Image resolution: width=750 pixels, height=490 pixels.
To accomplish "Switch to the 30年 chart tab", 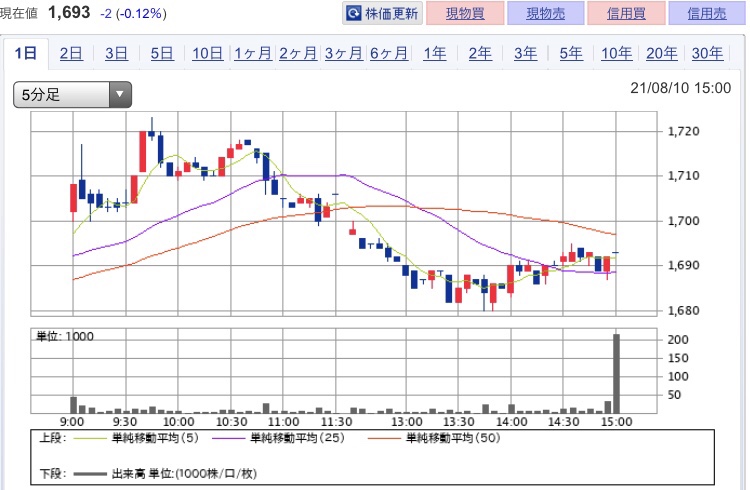I will click(707, 53).
